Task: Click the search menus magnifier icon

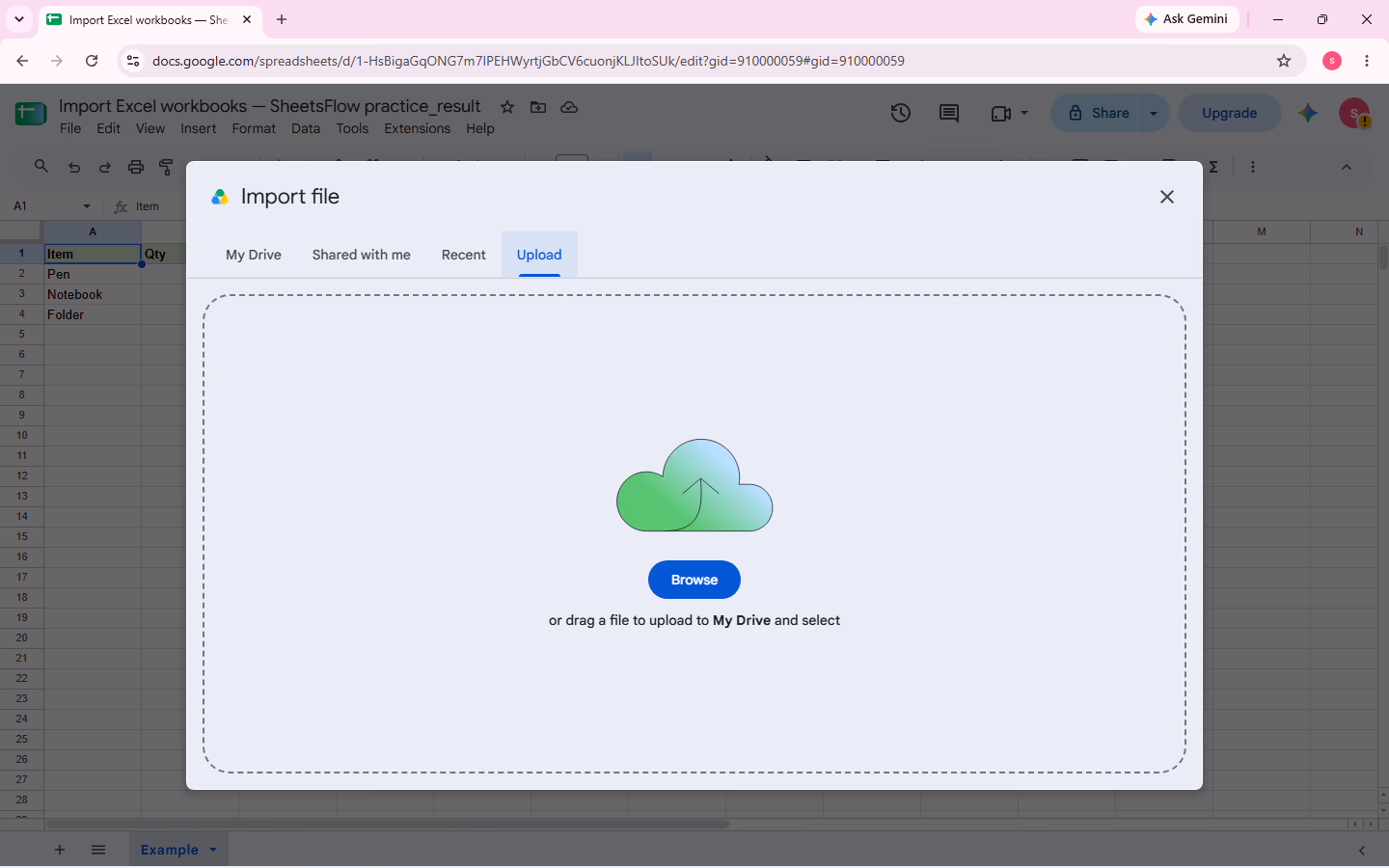Action: coord(41,166)
